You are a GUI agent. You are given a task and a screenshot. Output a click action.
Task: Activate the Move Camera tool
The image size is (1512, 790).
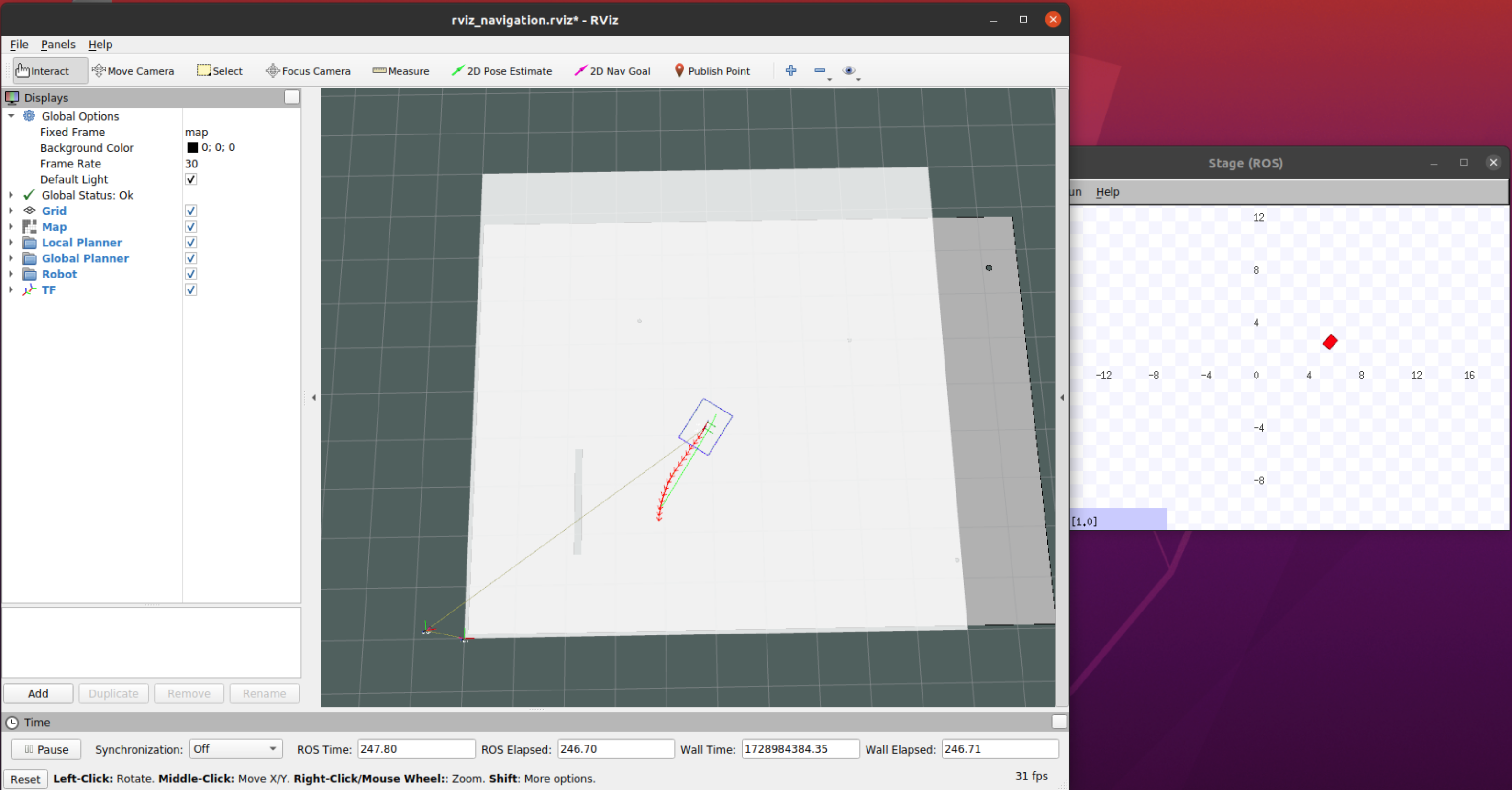click(133, 71)
